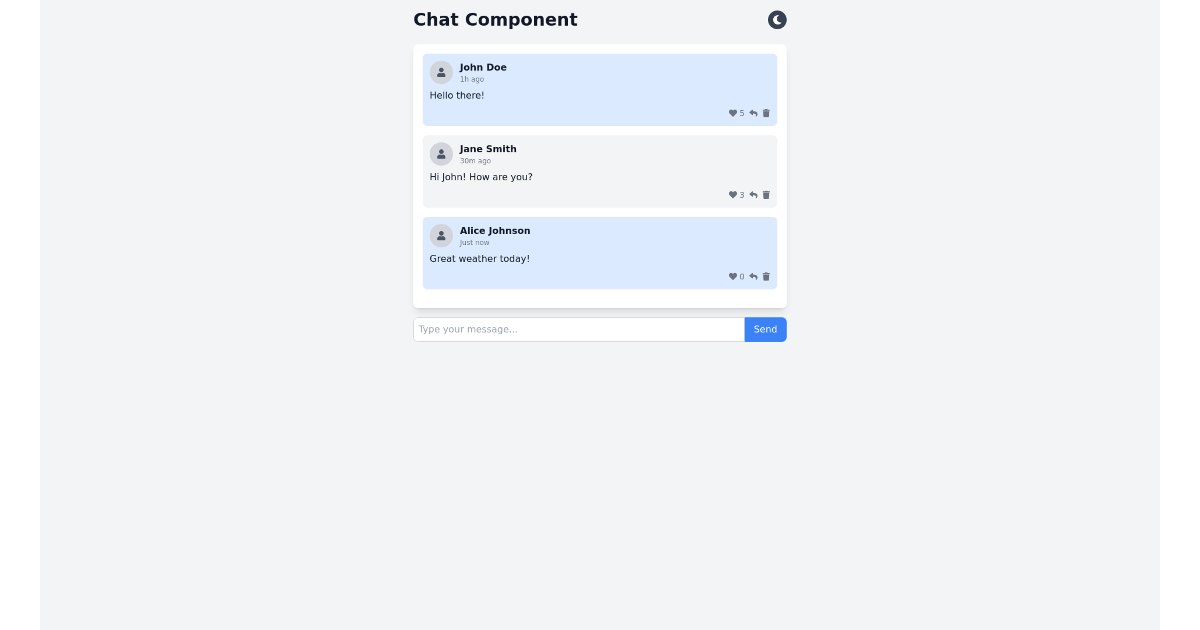Toggle dark mode with the moon icon
Screen dimensions: 1200x630
[777, 20]
